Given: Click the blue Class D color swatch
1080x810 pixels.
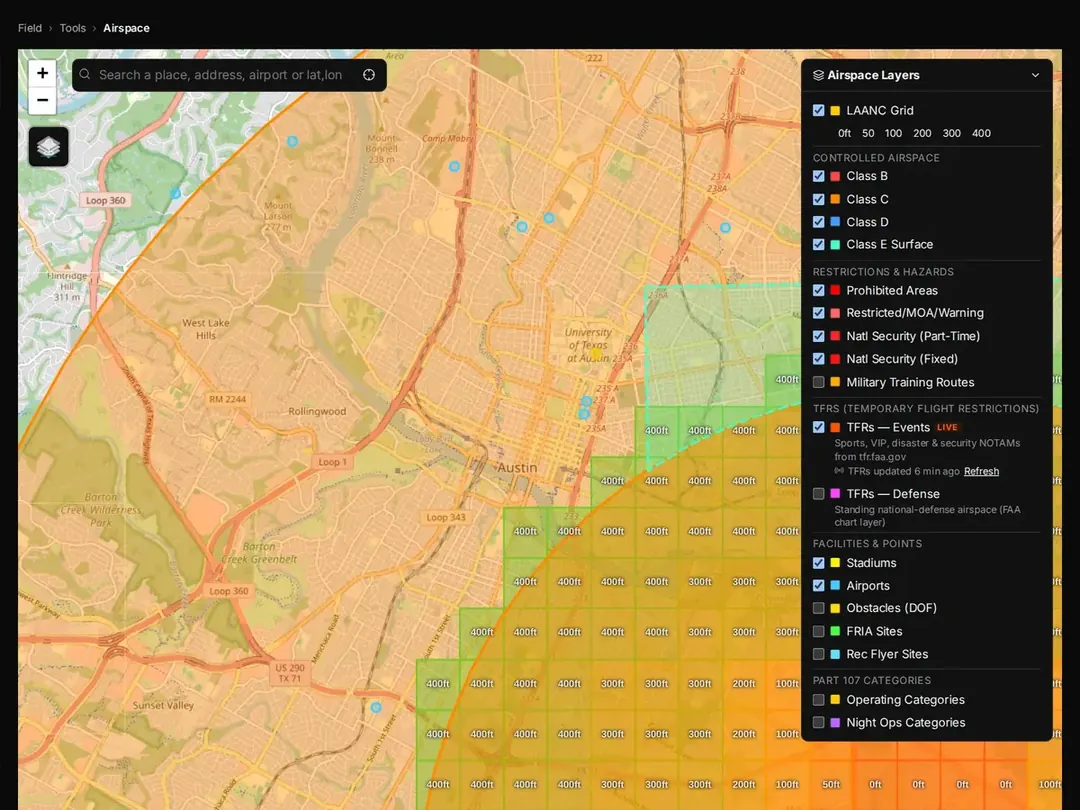Looking at the screenshot, I should [x=835, y=222].
